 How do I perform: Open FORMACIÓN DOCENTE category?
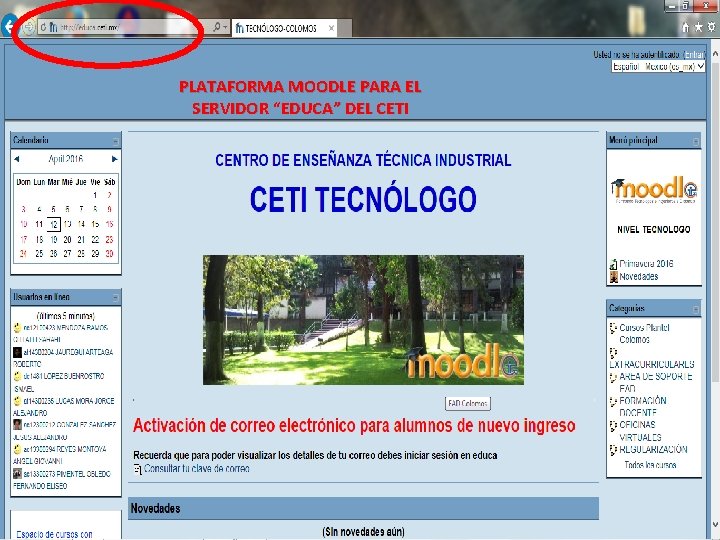642,406
